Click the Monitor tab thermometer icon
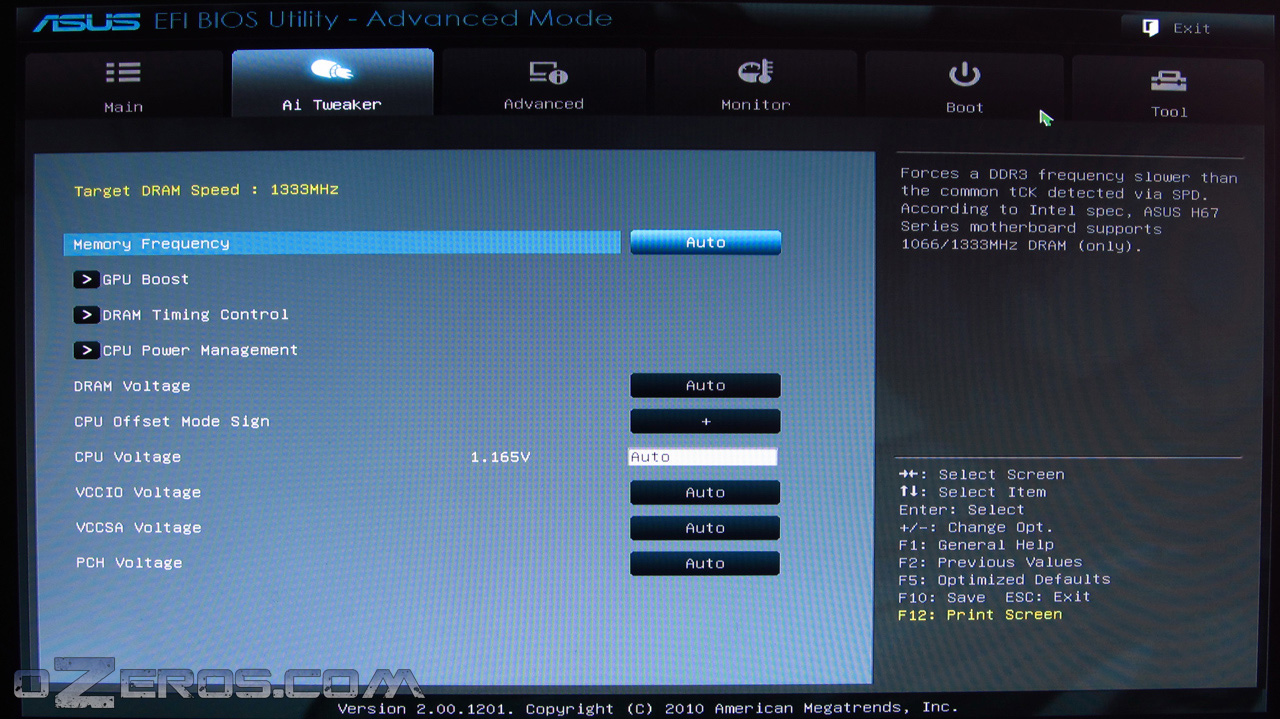Viewport: 1280px width, 719px height. click(755, 72)
